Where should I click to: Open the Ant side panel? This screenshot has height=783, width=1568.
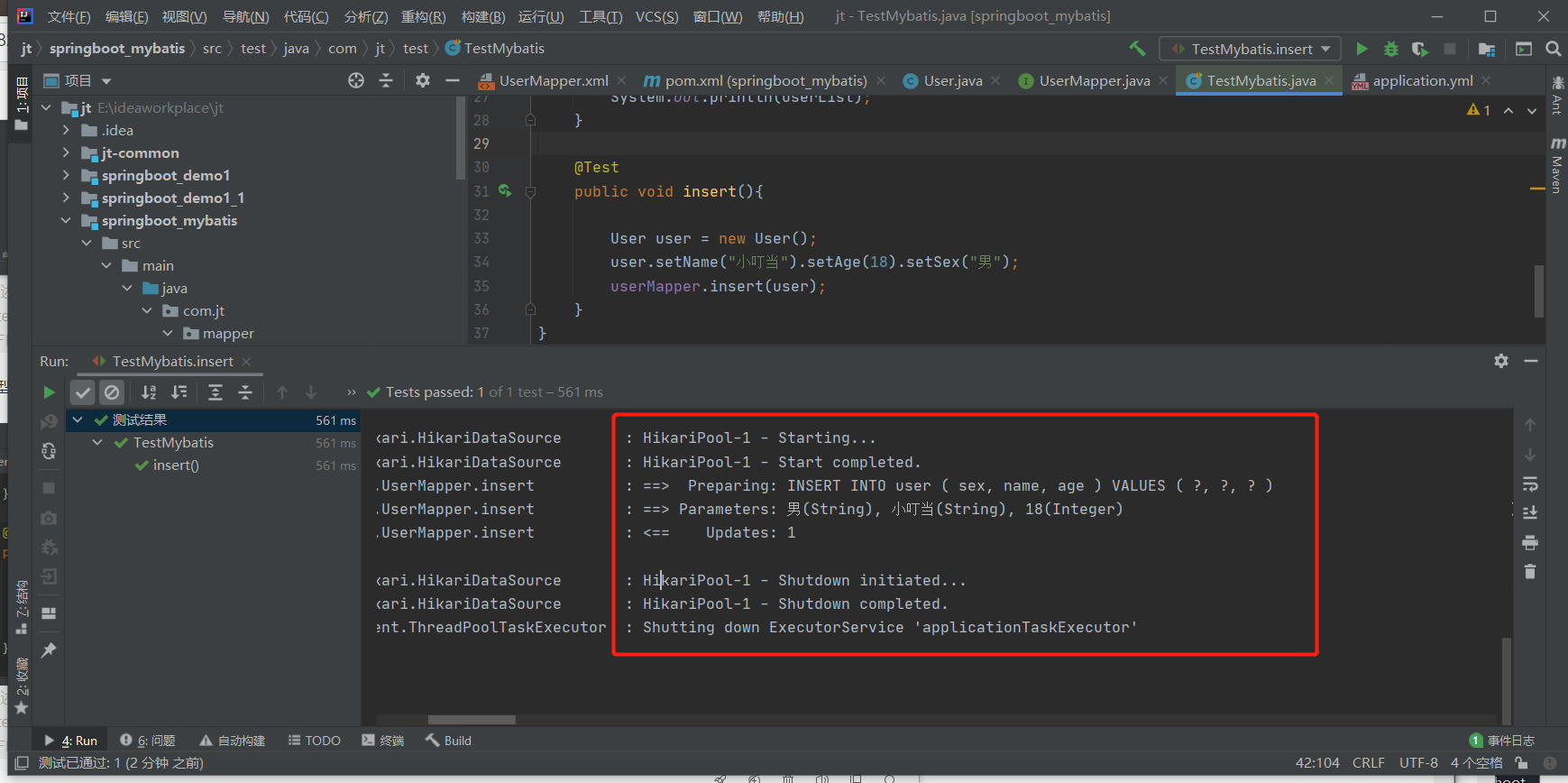pyautogui.click(x=1557, y=96)
